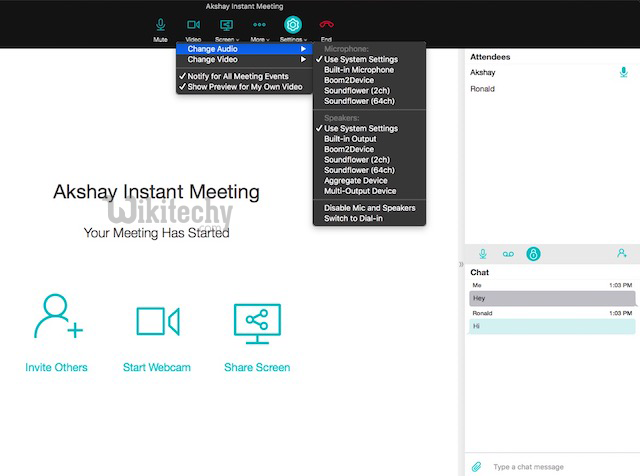Click the Share Screen monitor icon

coord(257,324)
